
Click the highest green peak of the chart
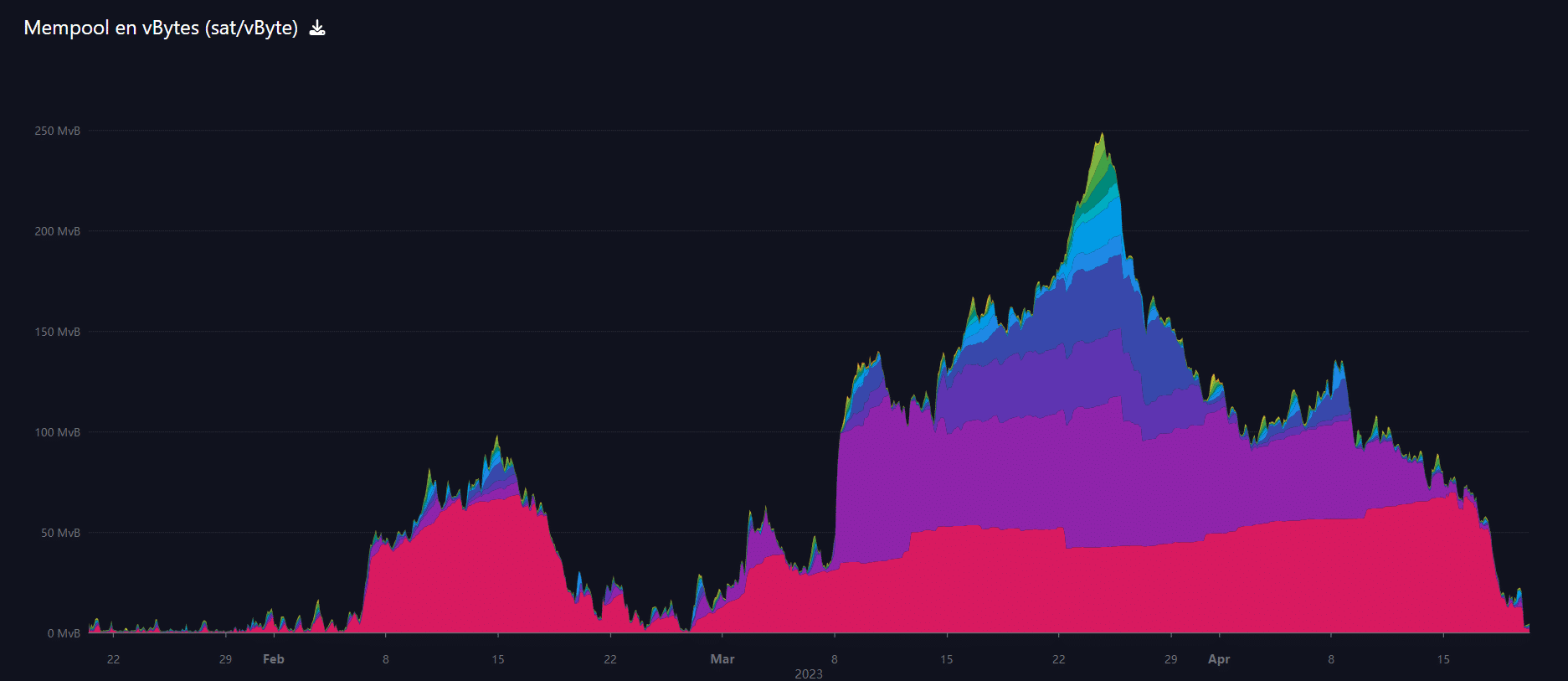1102,137
